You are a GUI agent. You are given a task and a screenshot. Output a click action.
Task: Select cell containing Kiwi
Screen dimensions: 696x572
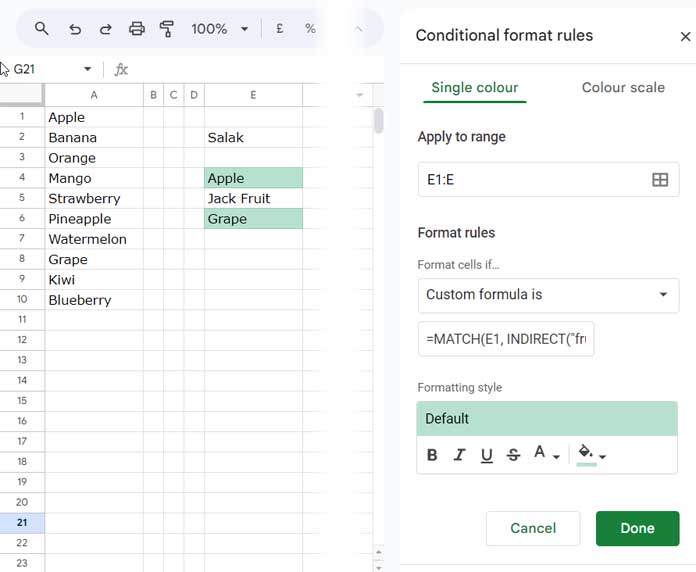[x=94, y=280]
